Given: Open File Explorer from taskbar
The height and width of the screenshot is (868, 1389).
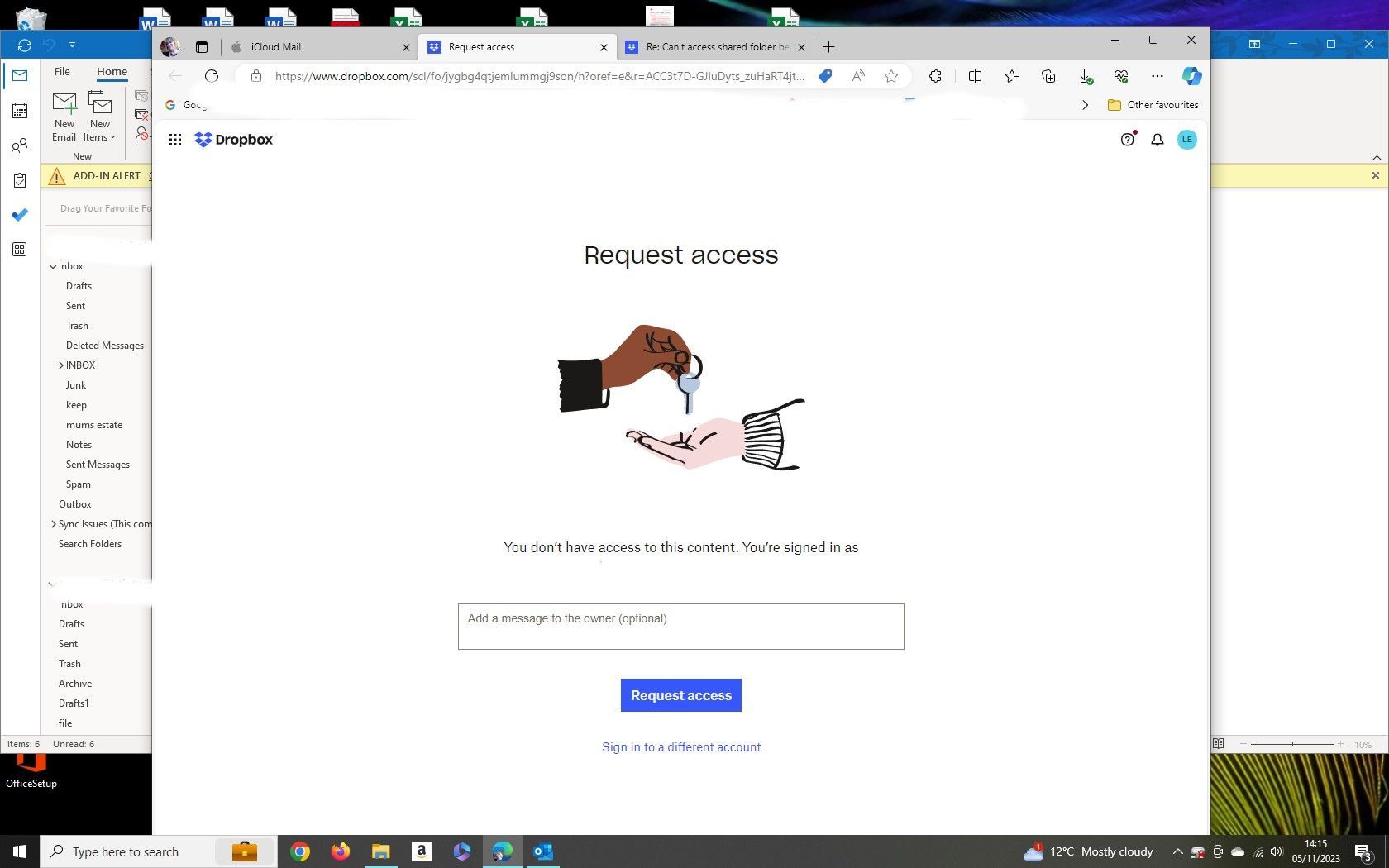Looking at the screenshot, I should coord(380,851).
